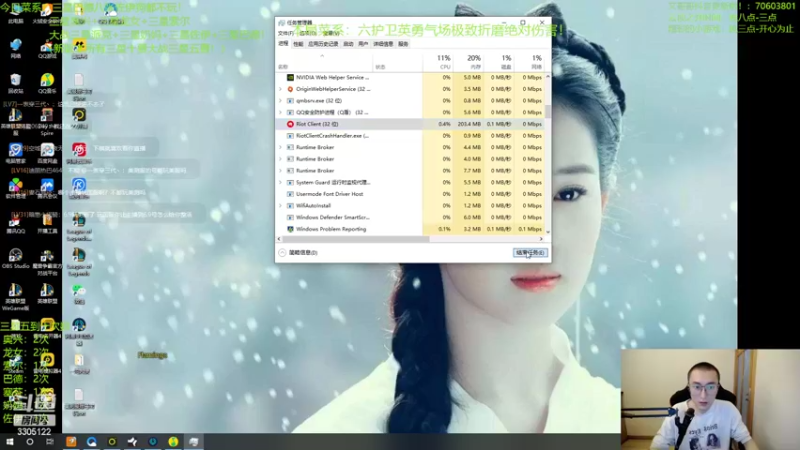The width and height of the screenshot is (800, 450).
Task: Open the Windows Start menu
Action: tap(9, 442)
